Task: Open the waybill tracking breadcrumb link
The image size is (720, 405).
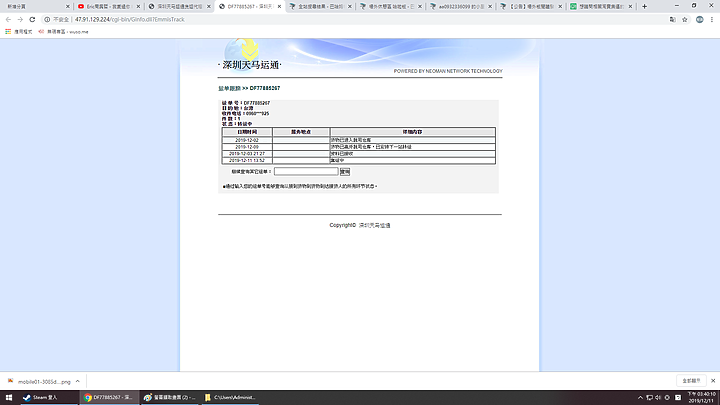Action: [x=229, y=88]
